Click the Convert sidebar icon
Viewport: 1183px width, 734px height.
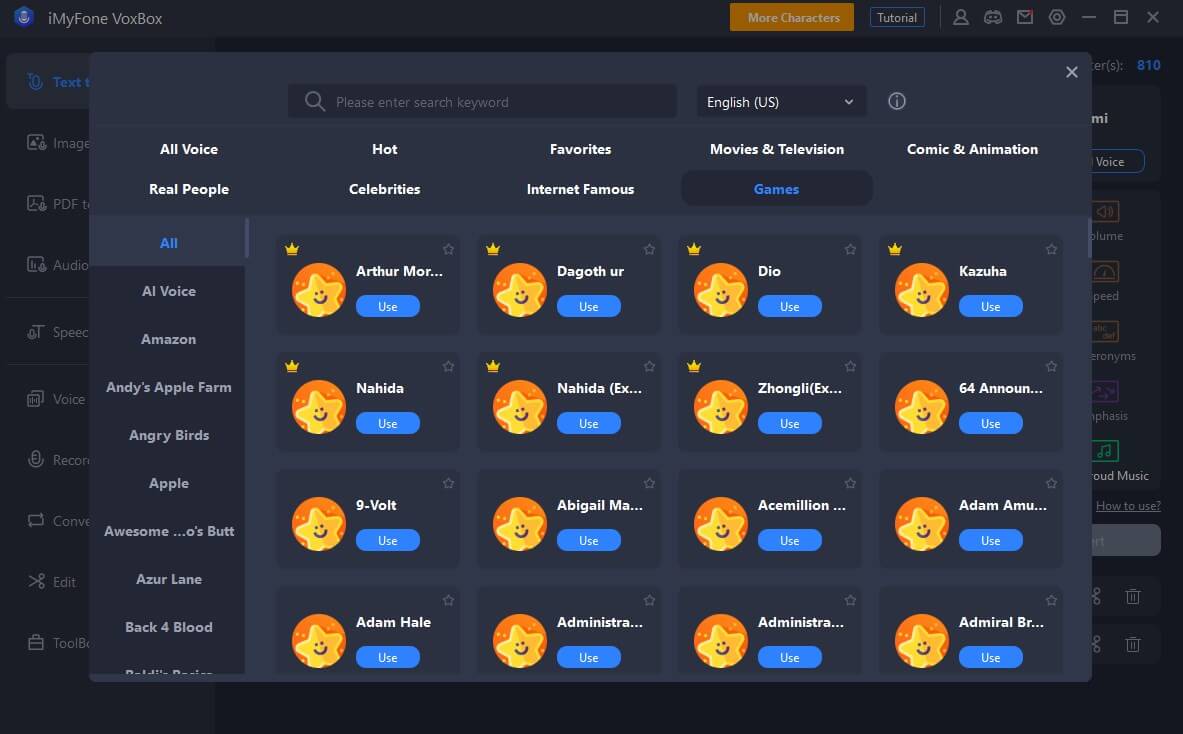(36, 521)
